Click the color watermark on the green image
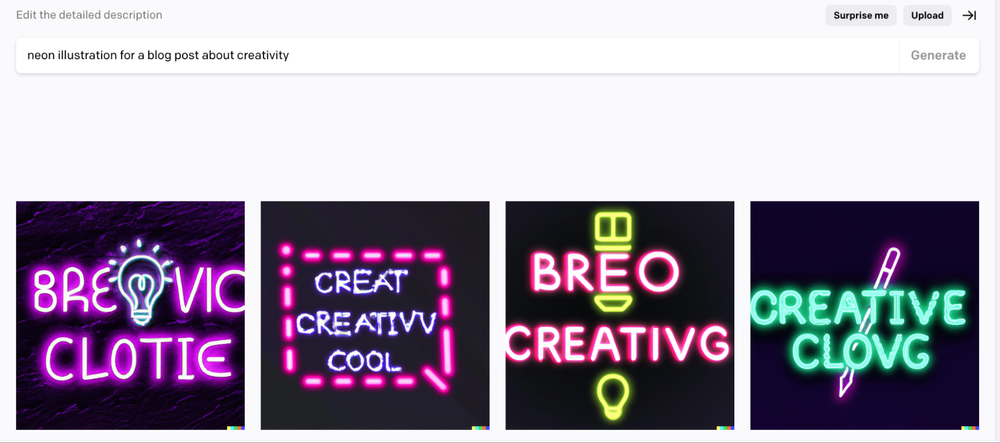1000x443 pixels. (x=970, y=428)
